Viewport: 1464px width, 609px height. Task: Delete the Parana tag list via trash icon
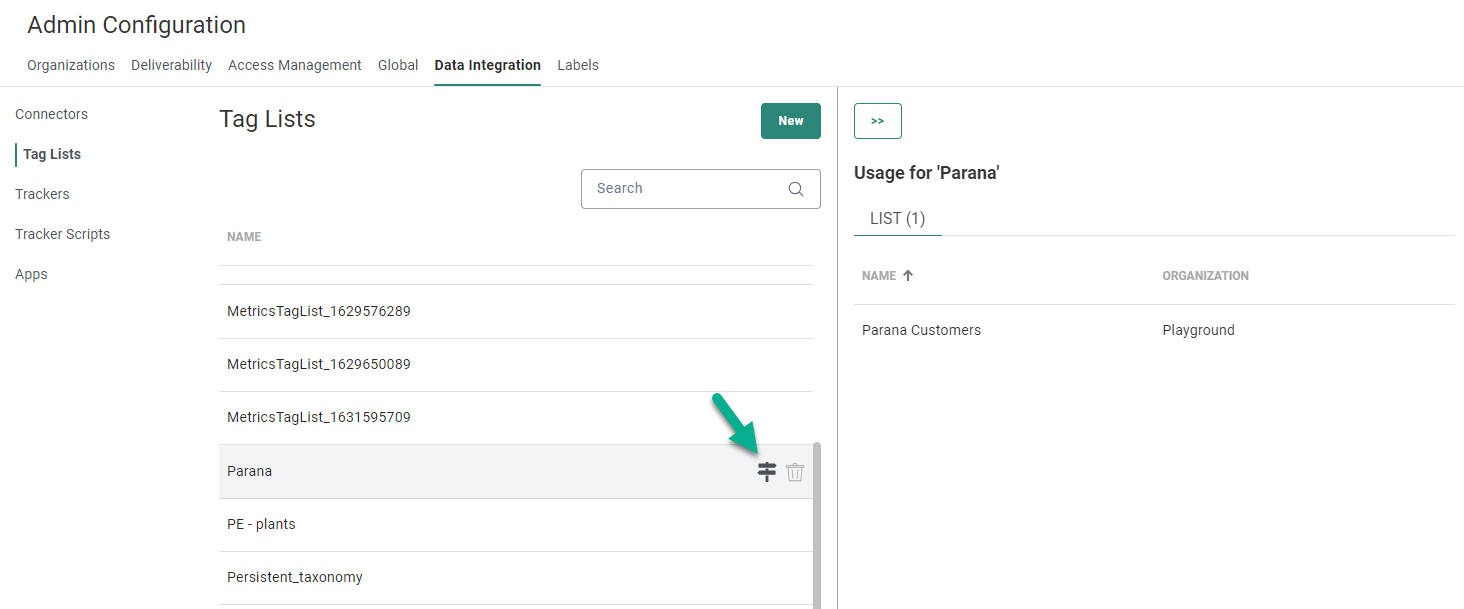click(x=795, y=472)
